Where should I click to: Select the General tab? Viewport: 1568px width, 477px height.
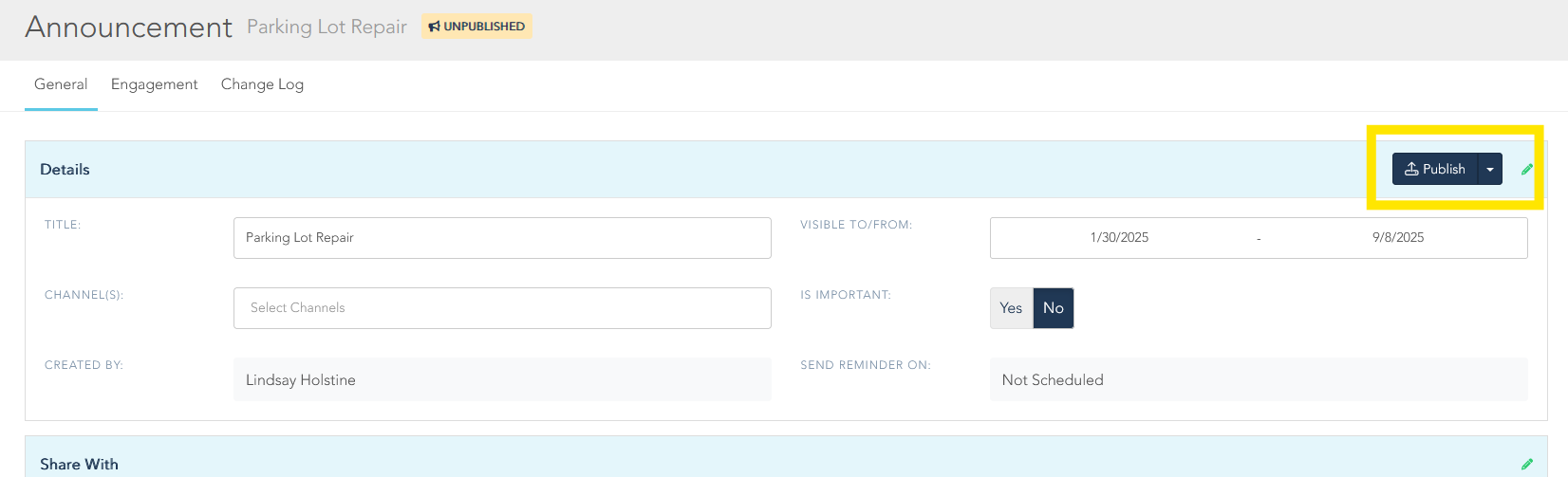coord(61,84)
